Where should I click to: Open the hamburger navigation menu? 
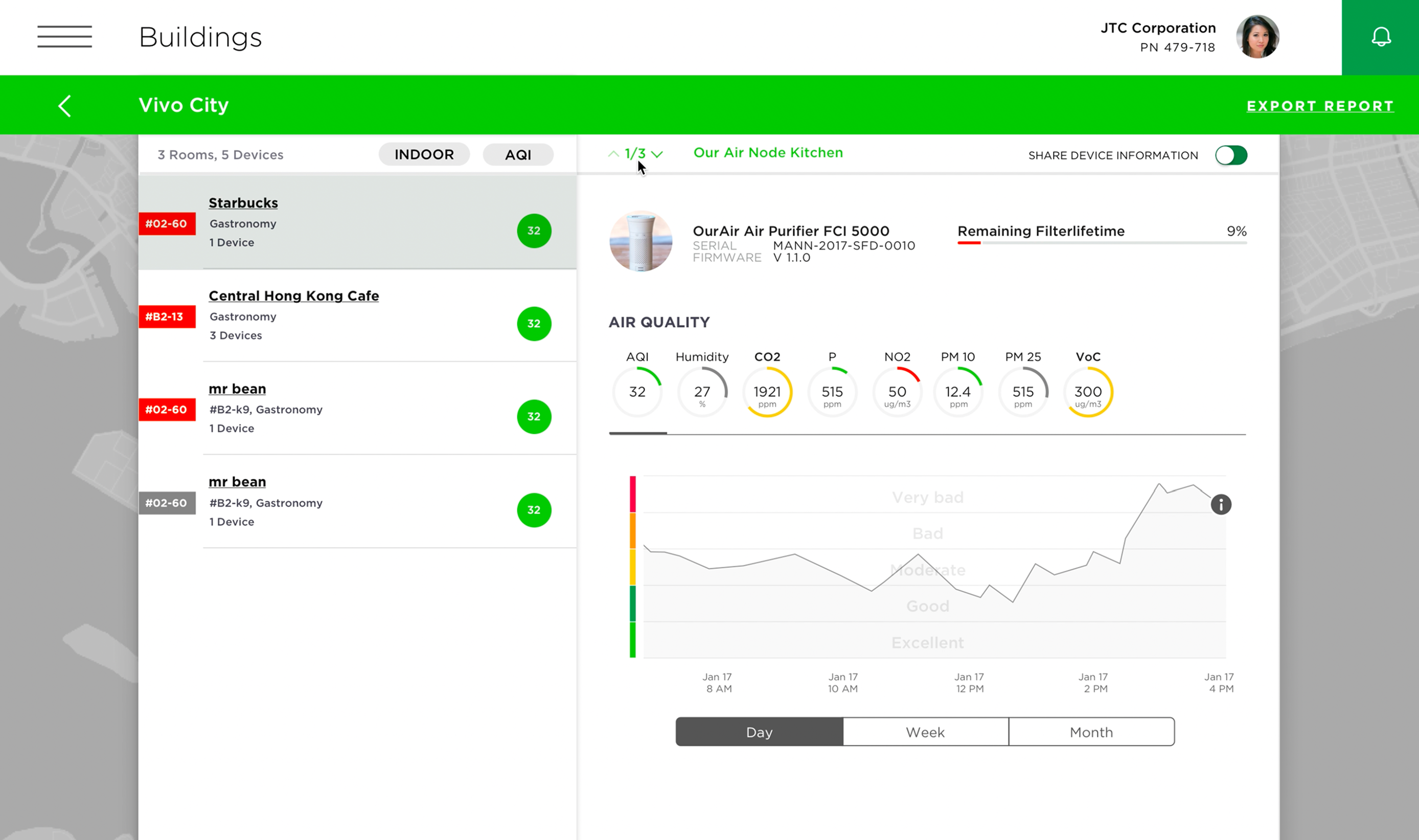pos(64,36)
